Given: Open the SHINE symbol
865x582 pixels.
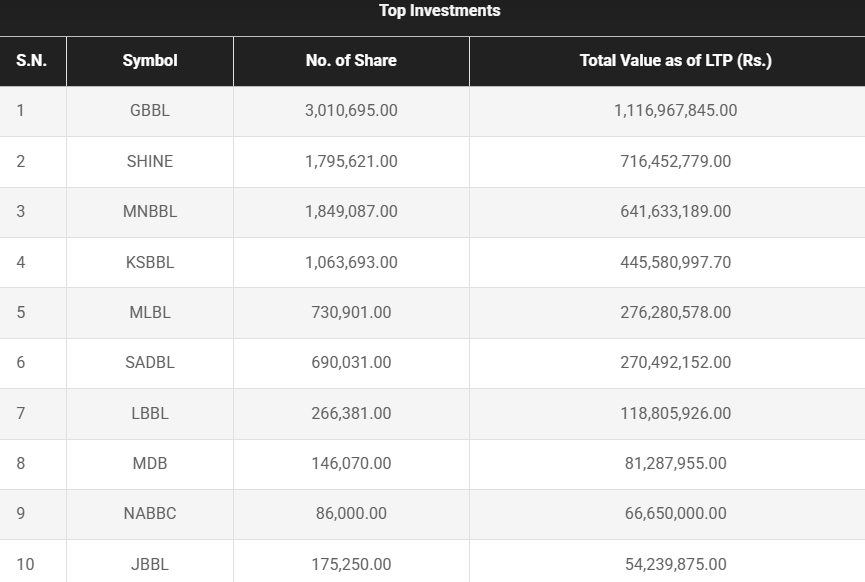Looking at the screenshot, I should tap(150, 161).
